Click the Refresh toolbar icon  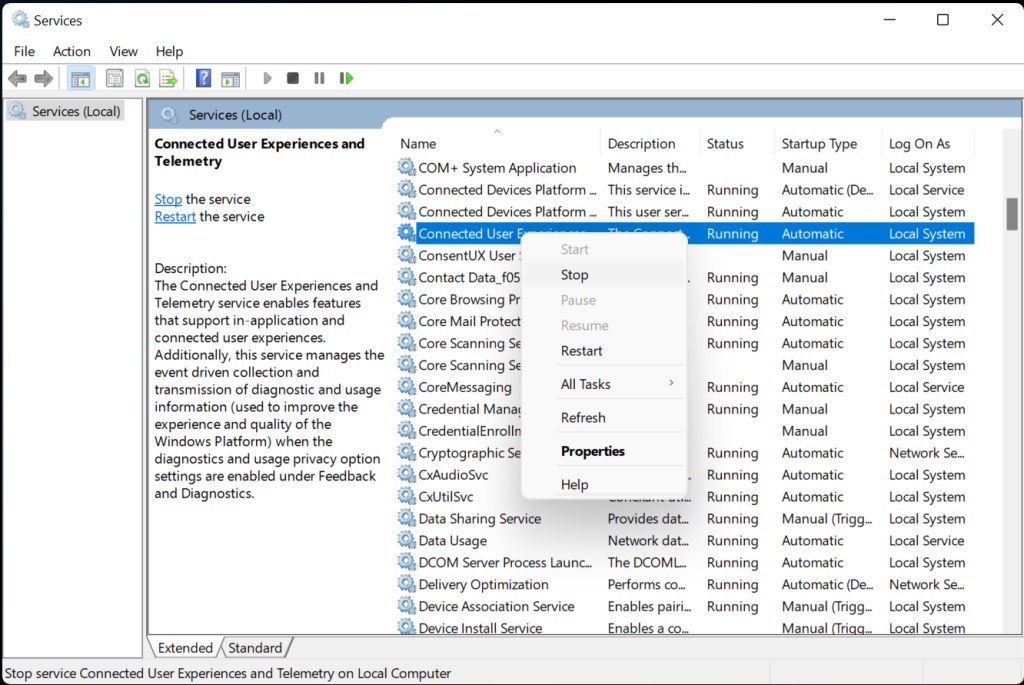(142, 78)
